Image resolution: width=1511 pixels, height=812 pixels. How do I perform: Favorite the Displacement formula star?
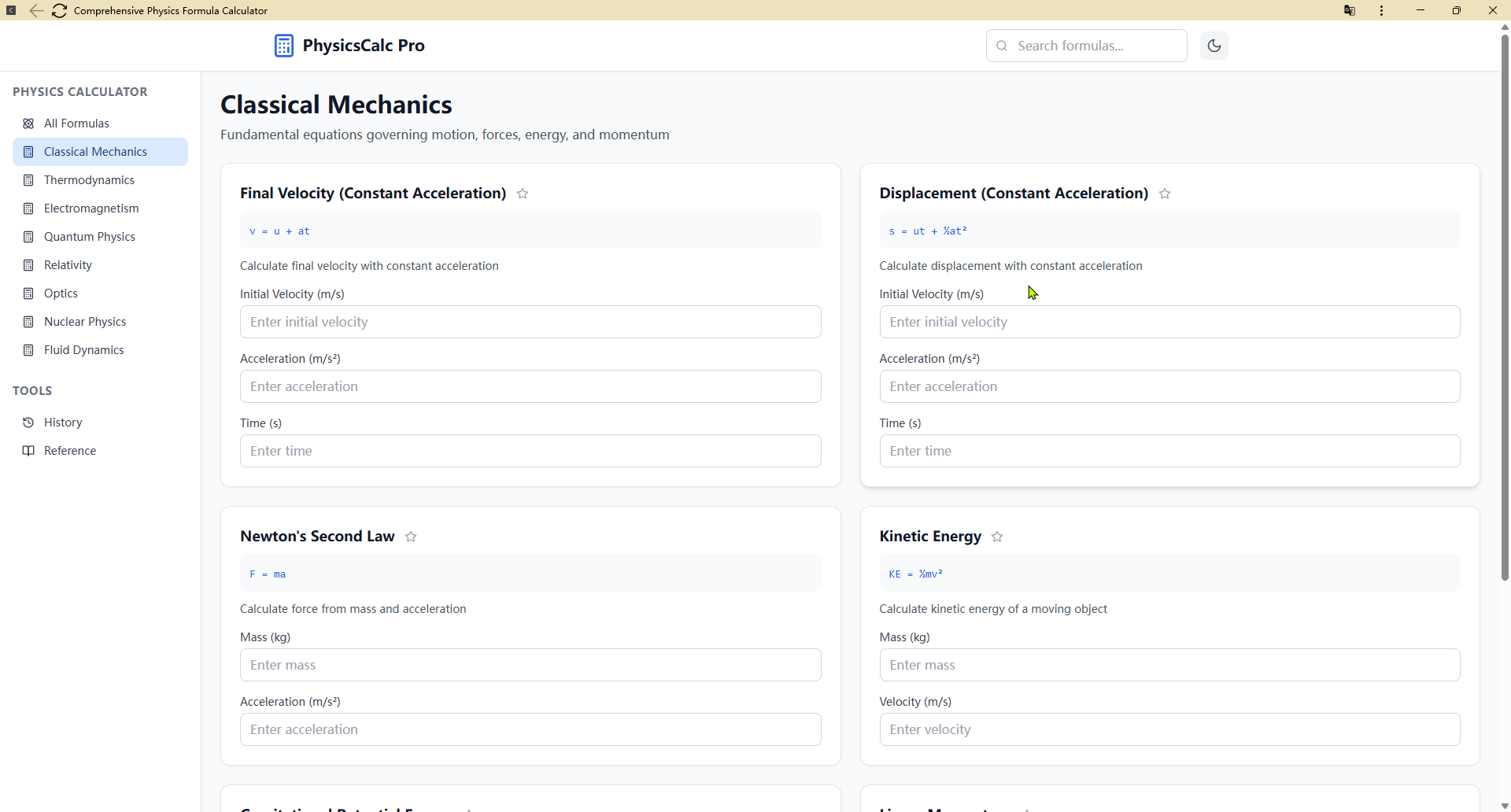point(1165,194)
